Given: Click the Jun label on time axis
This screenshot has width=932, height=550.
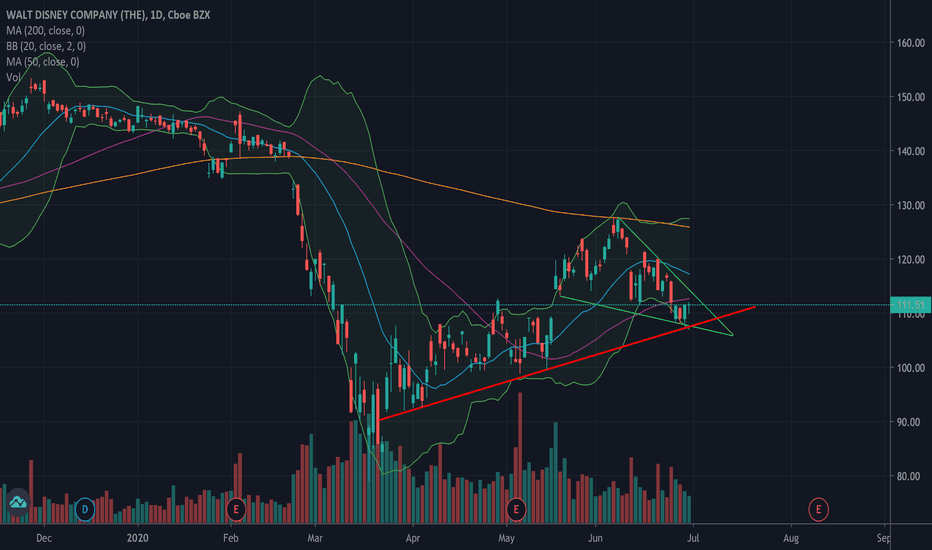Looking at the screenshot, I should click(x=595, y=538).
